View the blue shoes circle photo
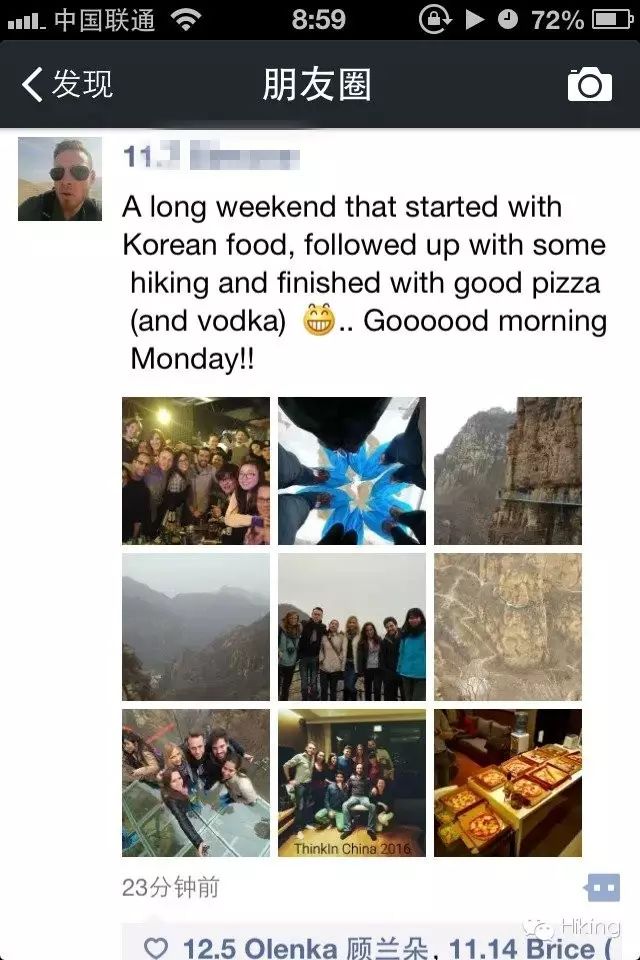This screenshot has height=960, width=640. click(352, 471)
